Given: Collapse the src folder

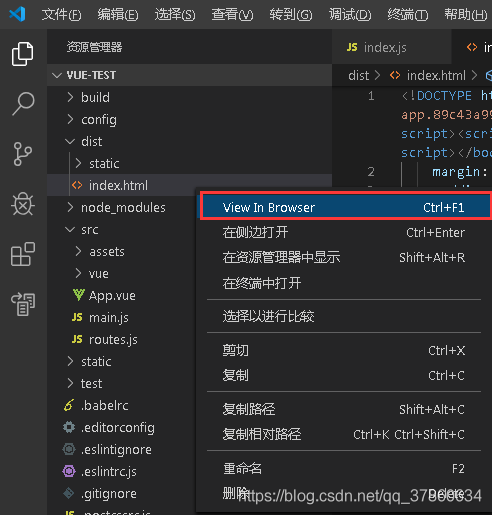Looking at the screenshot, I should [x=70, y=229].
